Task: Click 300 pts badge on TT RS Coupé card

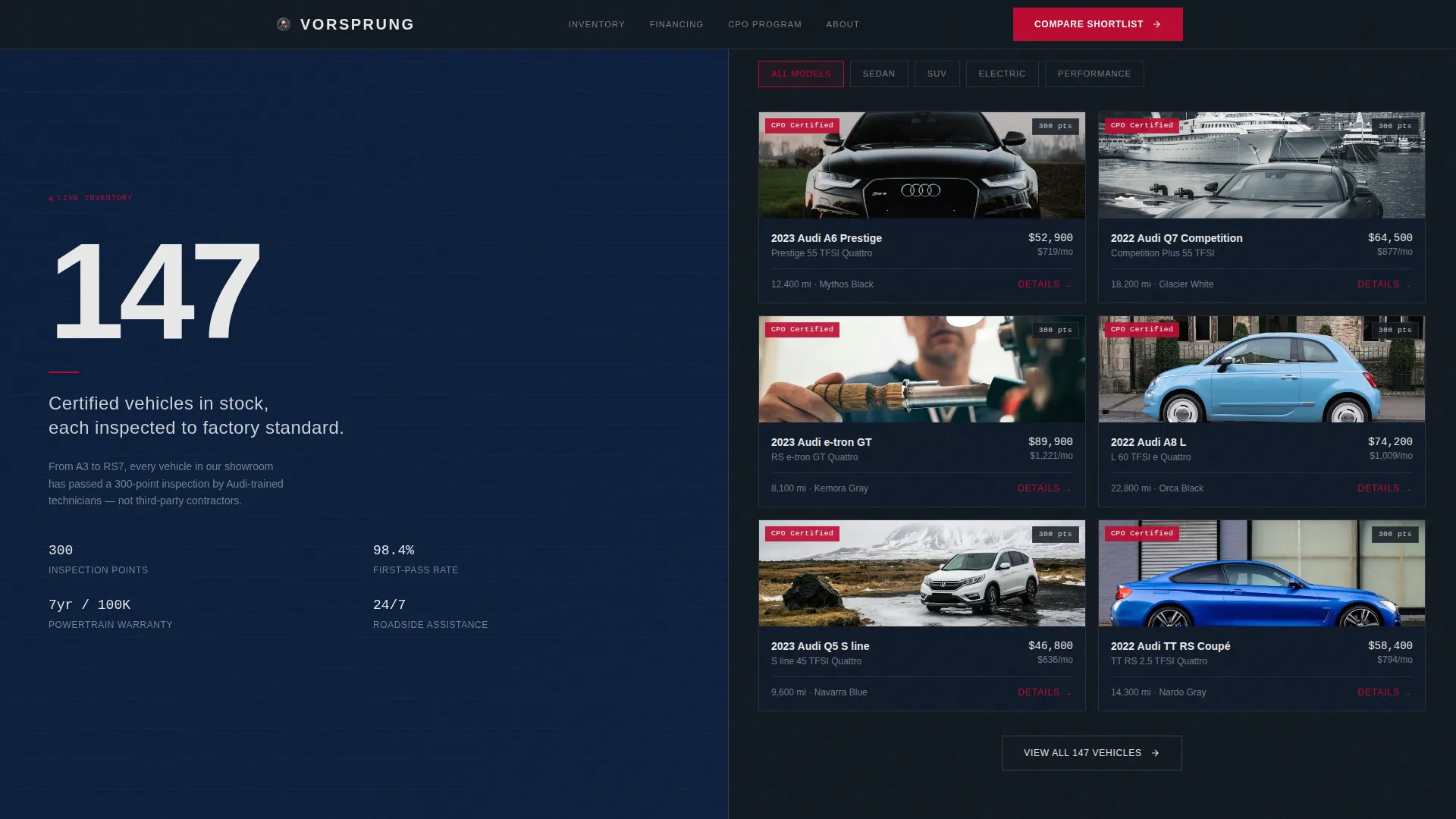Action: pos(1395,535)
